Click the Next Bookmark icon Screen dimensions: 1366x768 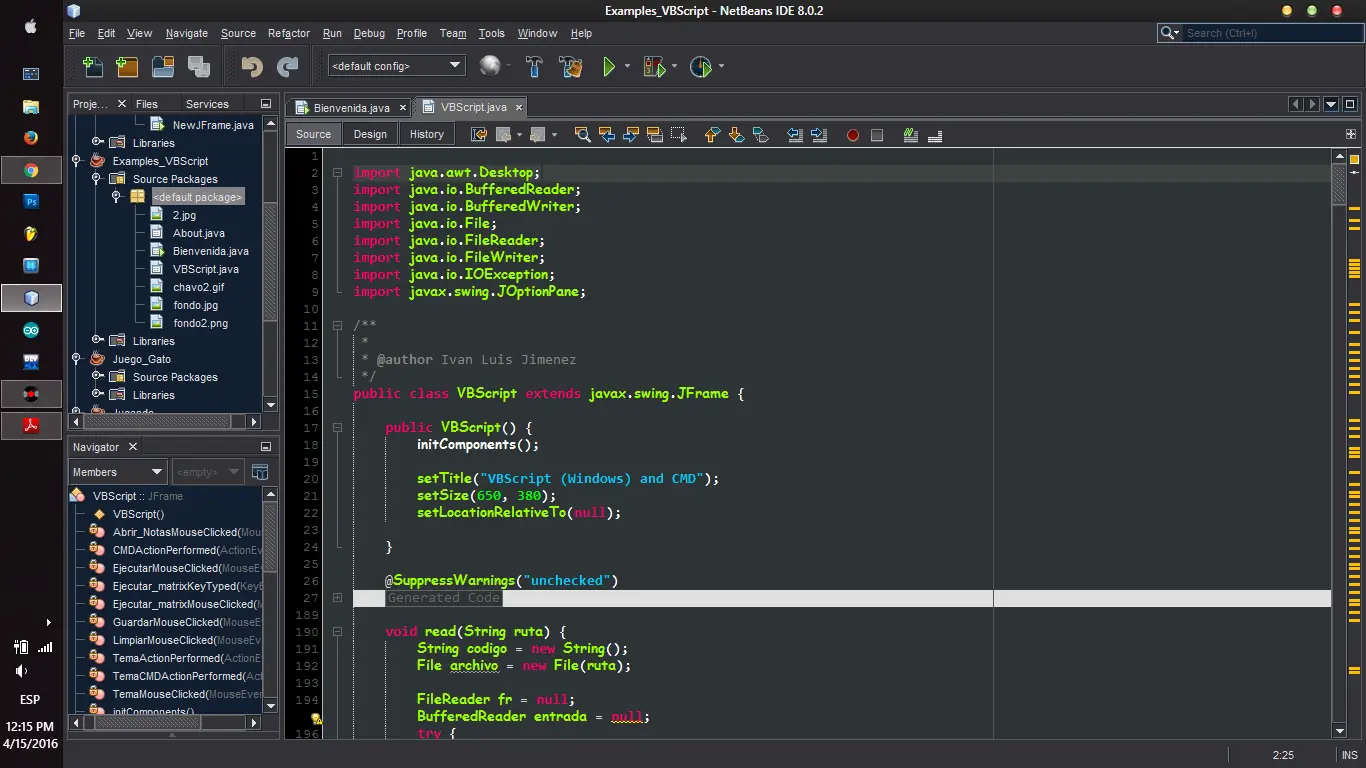pos(736,134)
